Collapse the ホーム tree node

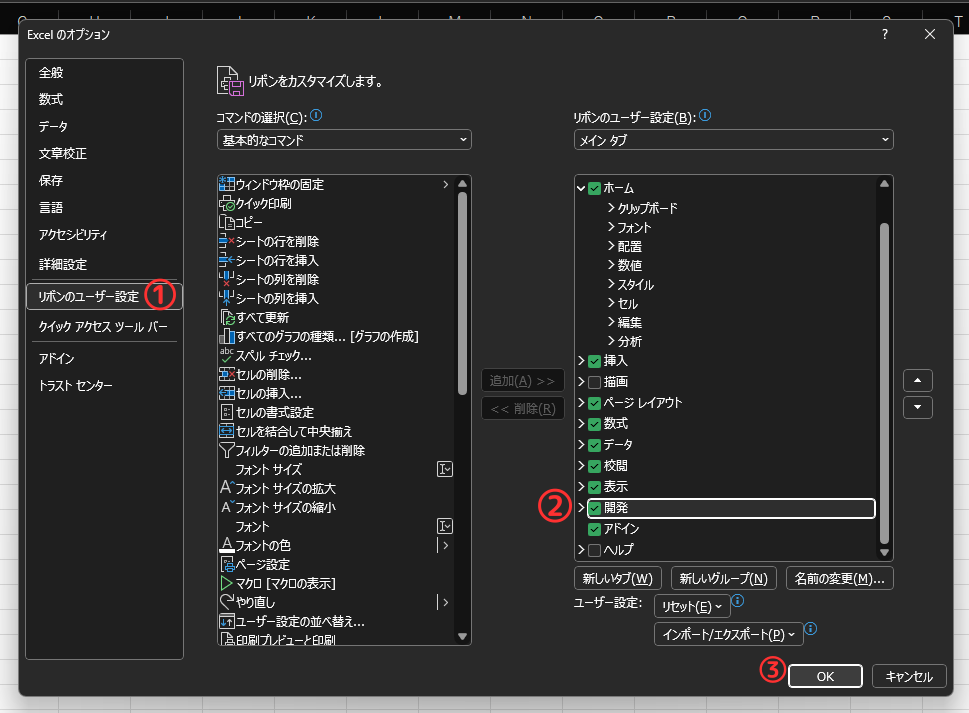pos(581,188)
